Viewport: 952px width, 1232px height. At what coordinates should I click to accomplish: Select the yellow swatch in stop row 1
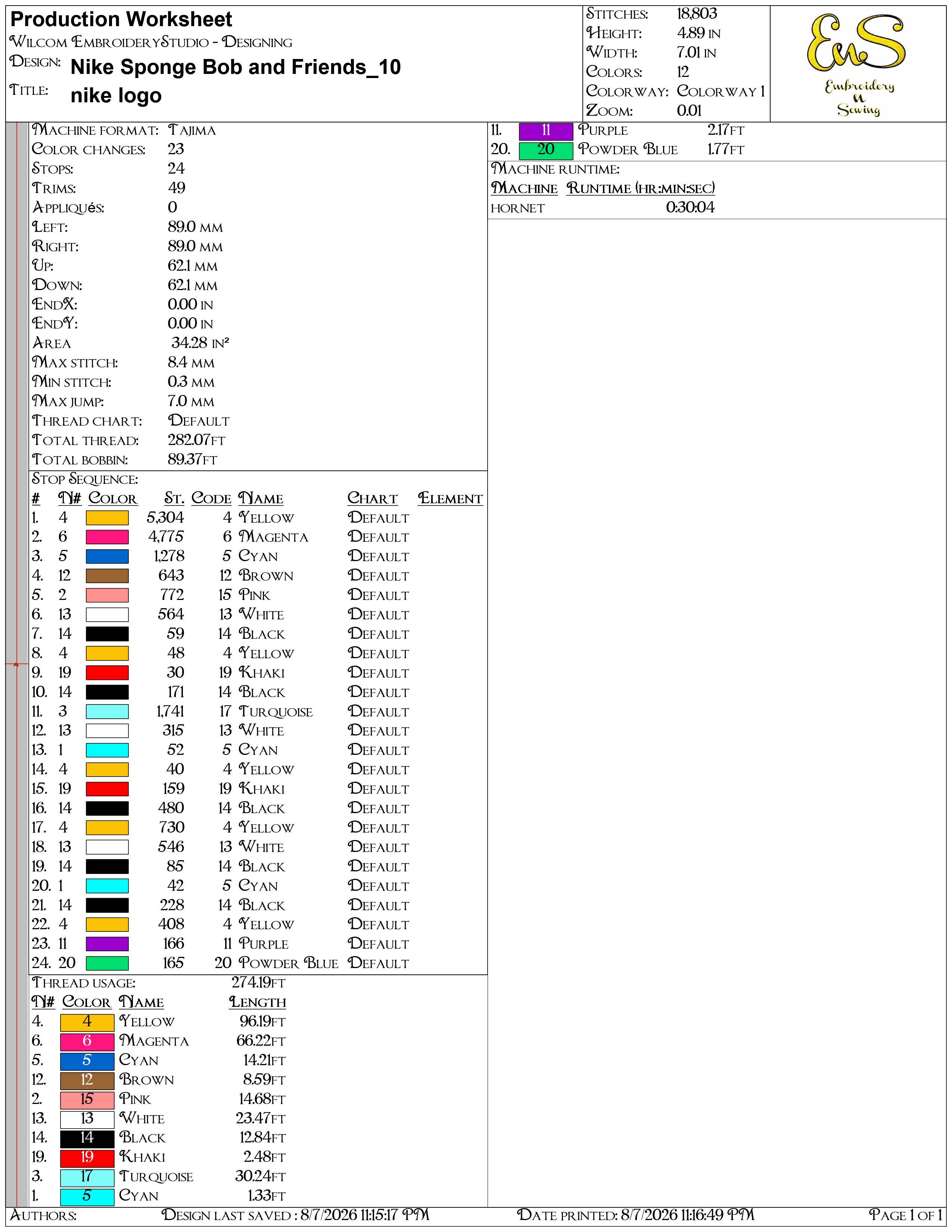[x=107, y=518]
